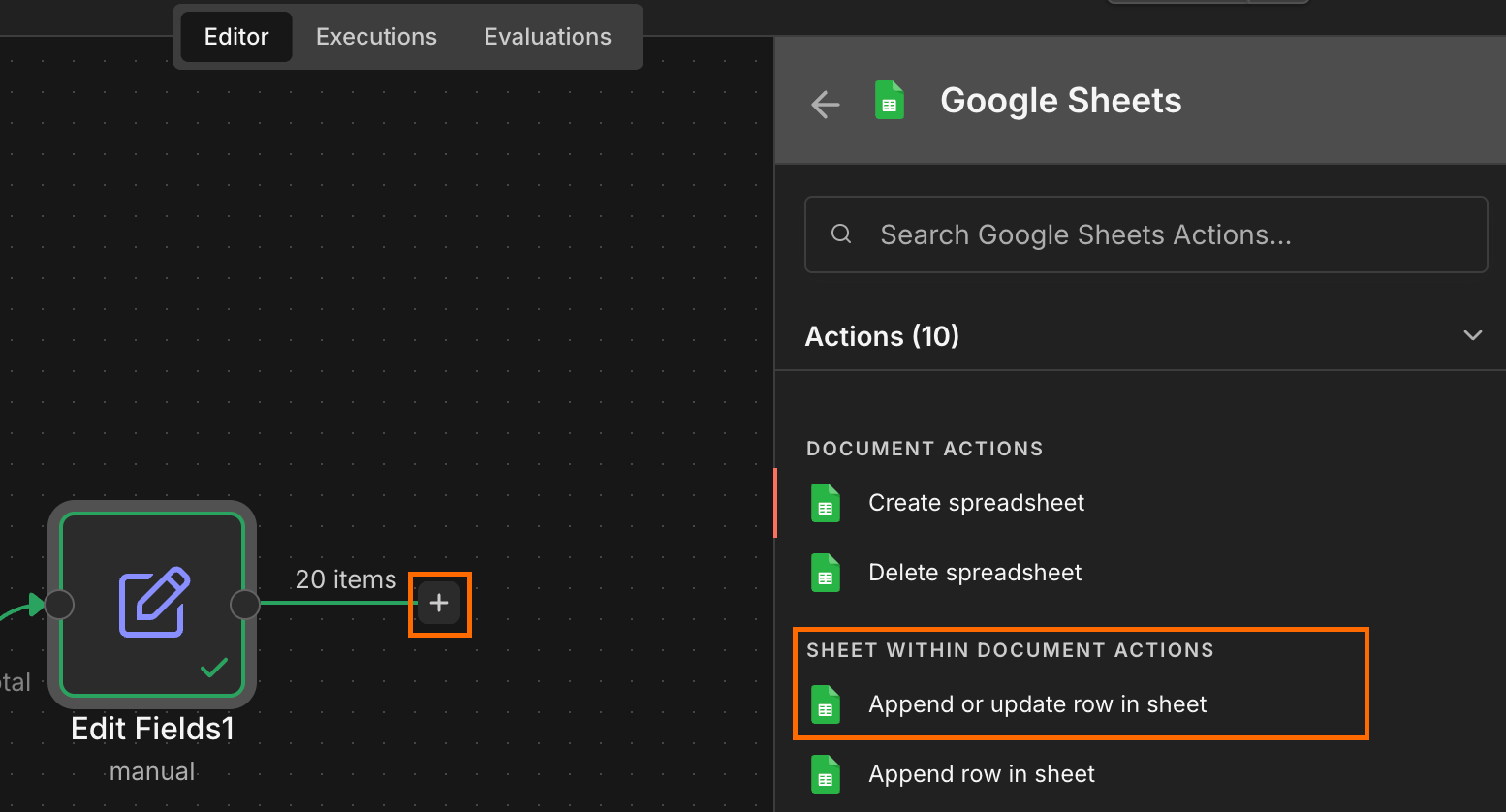
Task: Select the Create spreadsheet action
Action: (976, 502)
